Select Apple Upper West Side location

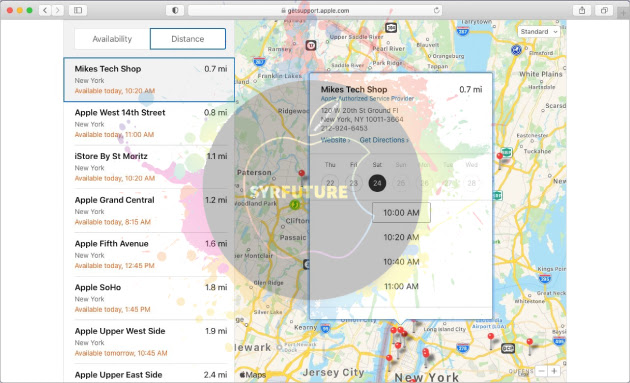click(149, 342)
